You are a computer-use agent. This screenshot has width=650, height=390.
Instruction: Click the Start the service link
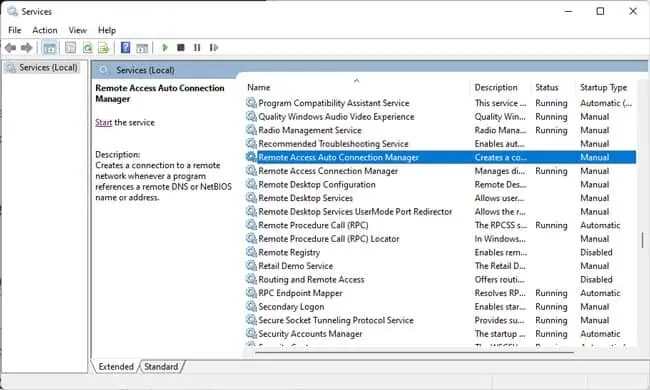(104, 123)
